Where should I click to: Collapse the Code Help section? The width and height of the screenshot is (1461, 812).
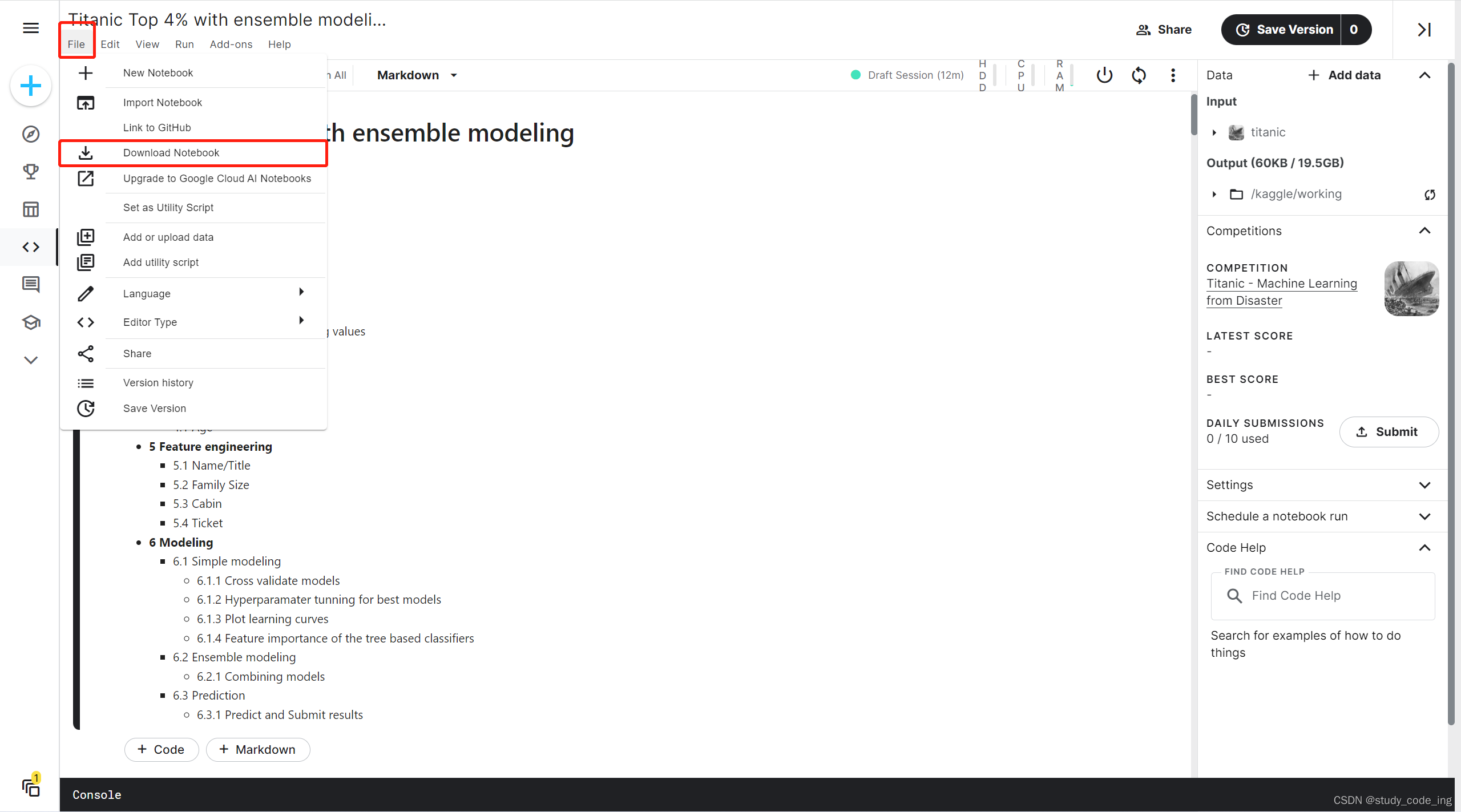coord(1424,548)
